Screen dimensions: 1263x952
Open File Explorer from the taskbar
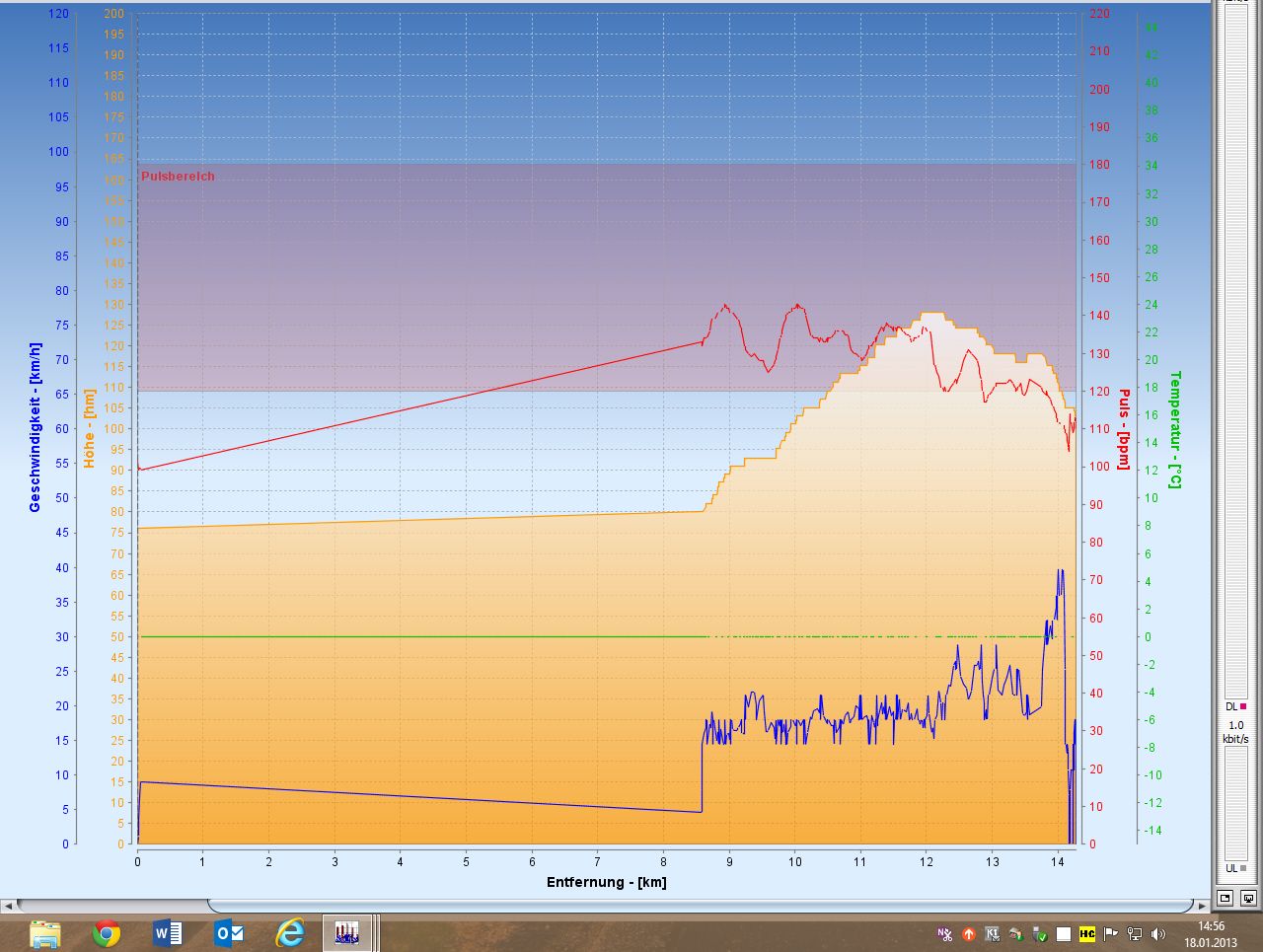[45, 932]
